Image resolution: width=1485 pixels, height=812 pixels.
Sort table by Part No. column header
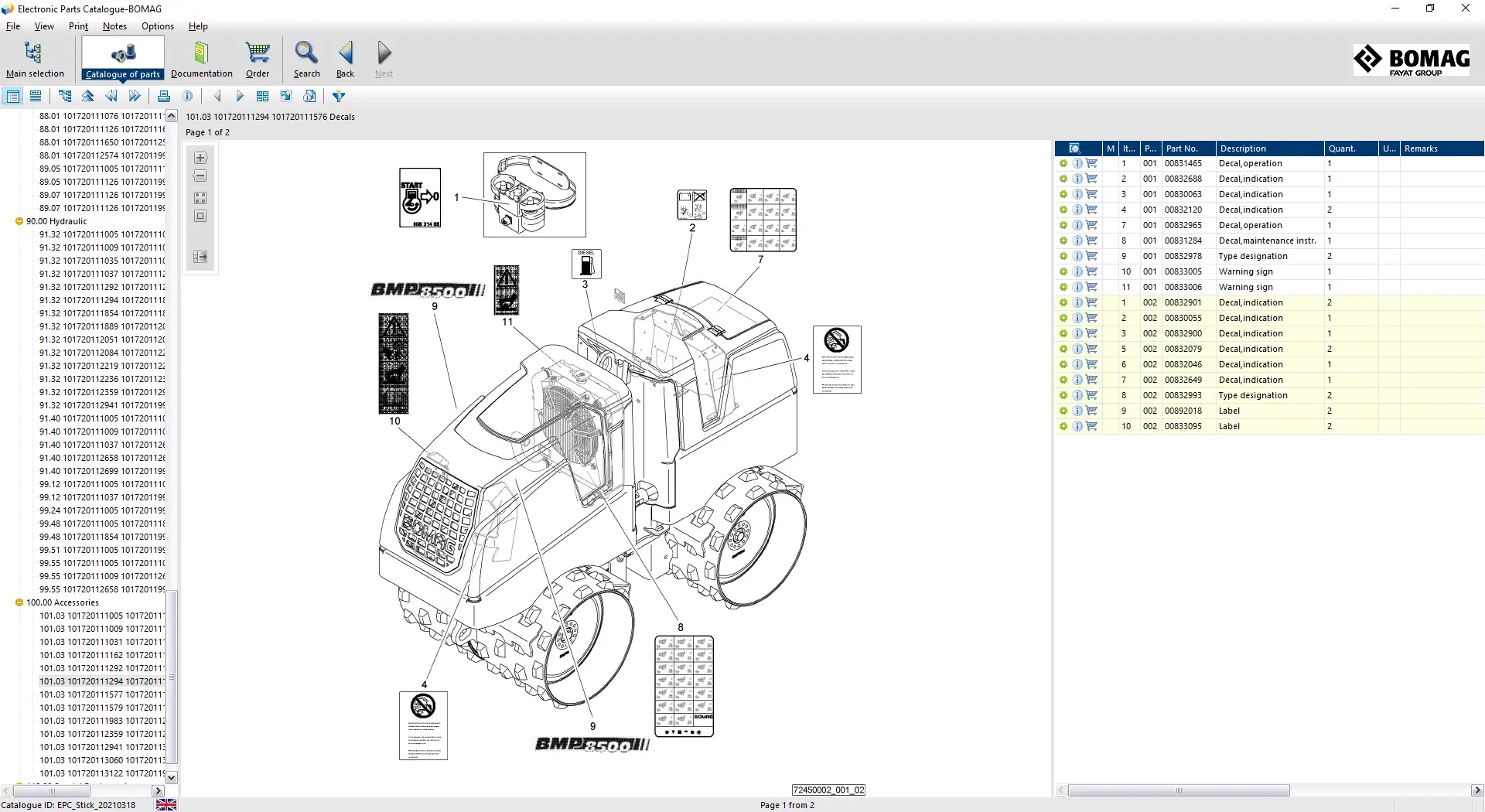click(x=1189, y=148)
